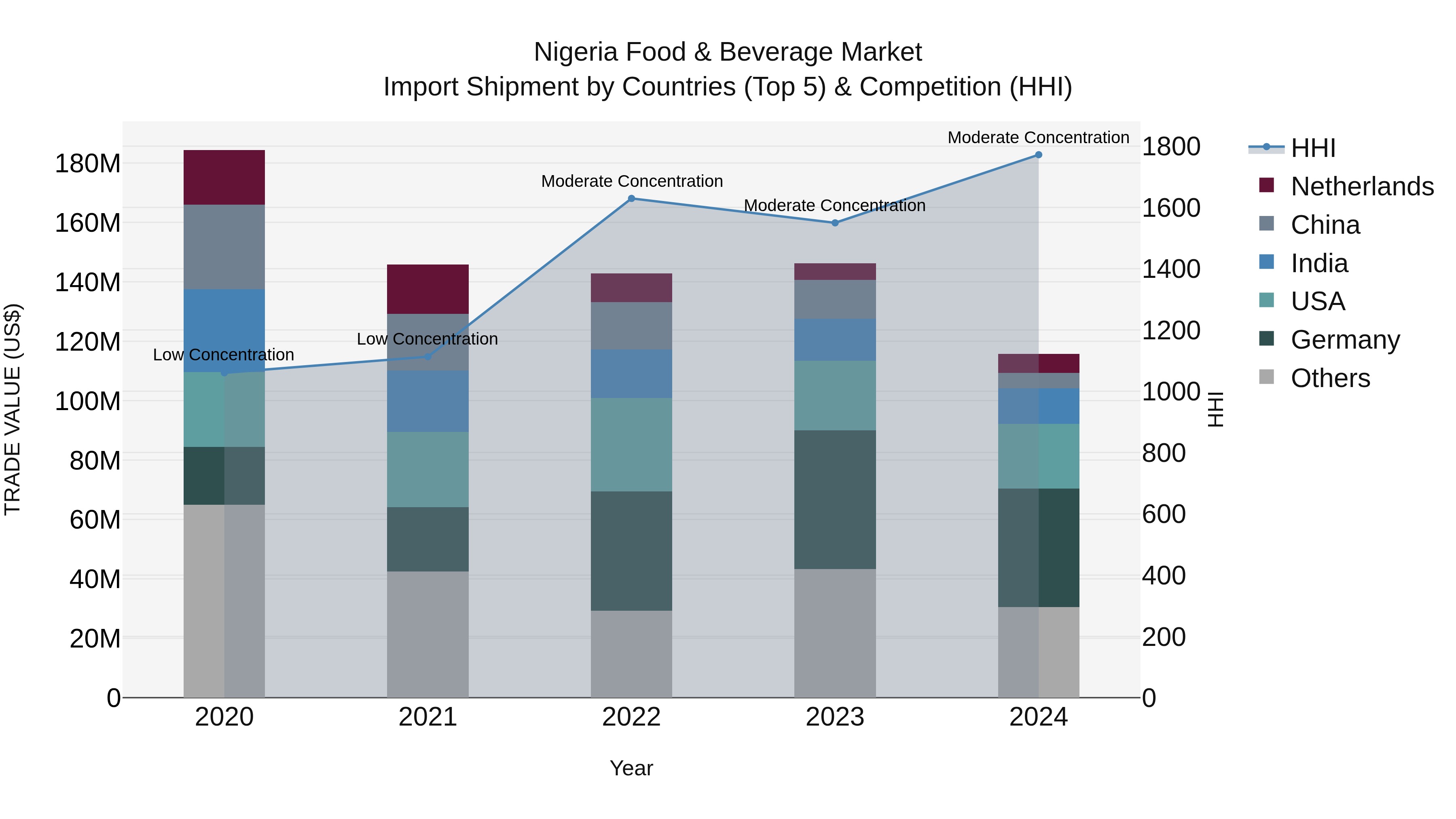Image resolution: width=1456 pixels, height=819 pixels.
Task: Click the Others segment of the 2022 bar
Action: [x=631, y=654]
